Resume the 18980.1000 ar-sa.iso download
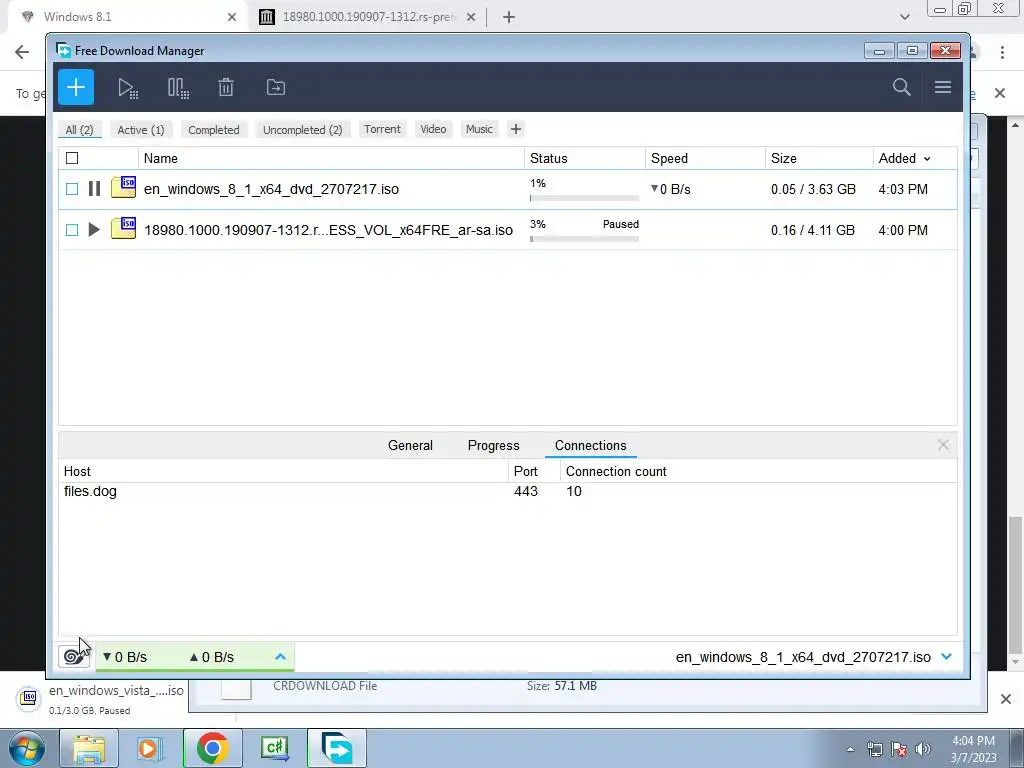 click(x=94, y=230)
